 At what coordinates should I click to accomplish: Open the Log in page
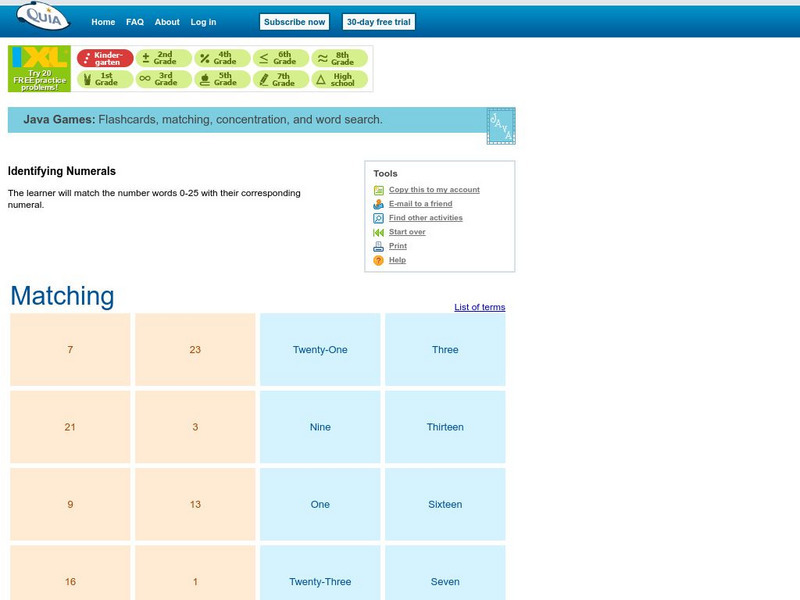point(203,22)
